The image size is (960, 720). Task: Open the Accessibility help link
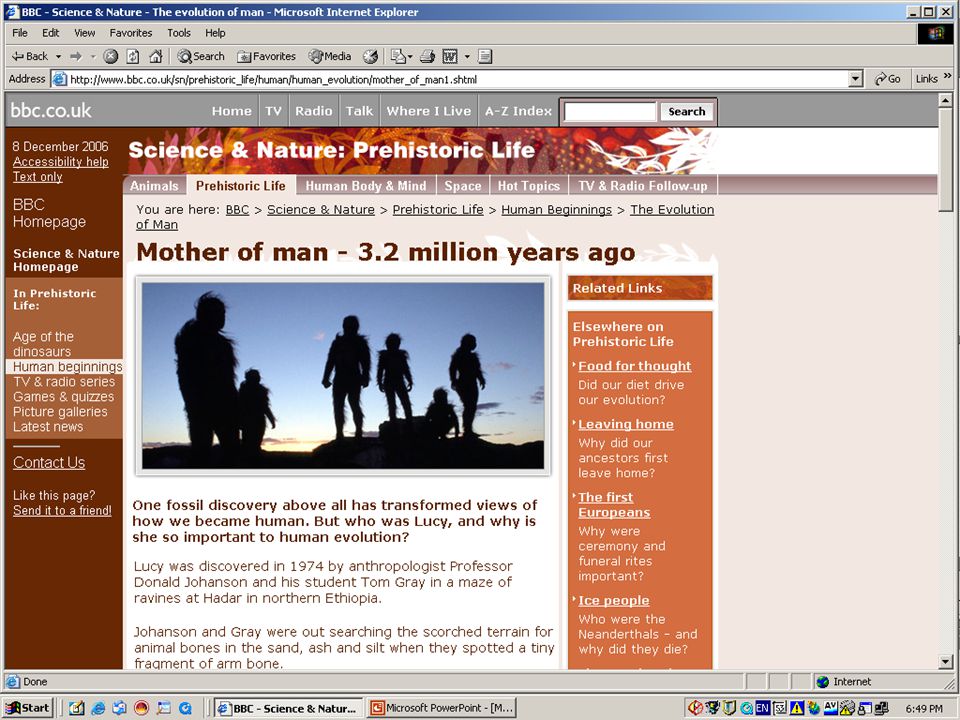click(x=61, y=162)
